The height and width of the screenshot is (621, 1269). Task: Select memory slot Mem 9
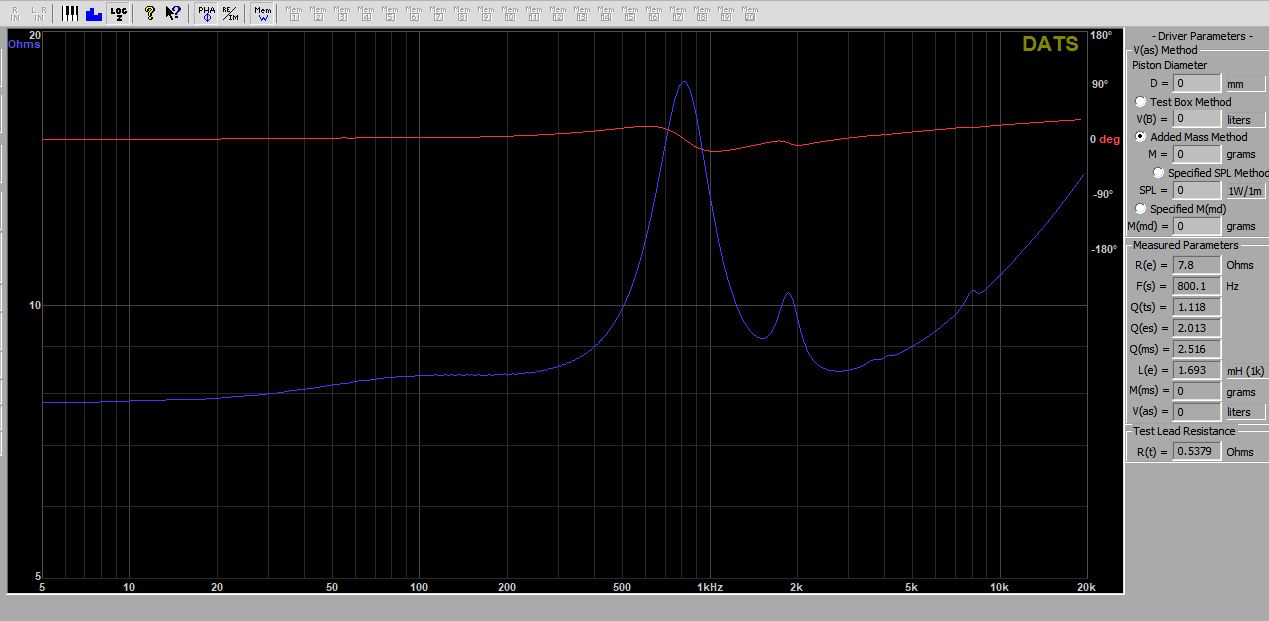point(486,13)
